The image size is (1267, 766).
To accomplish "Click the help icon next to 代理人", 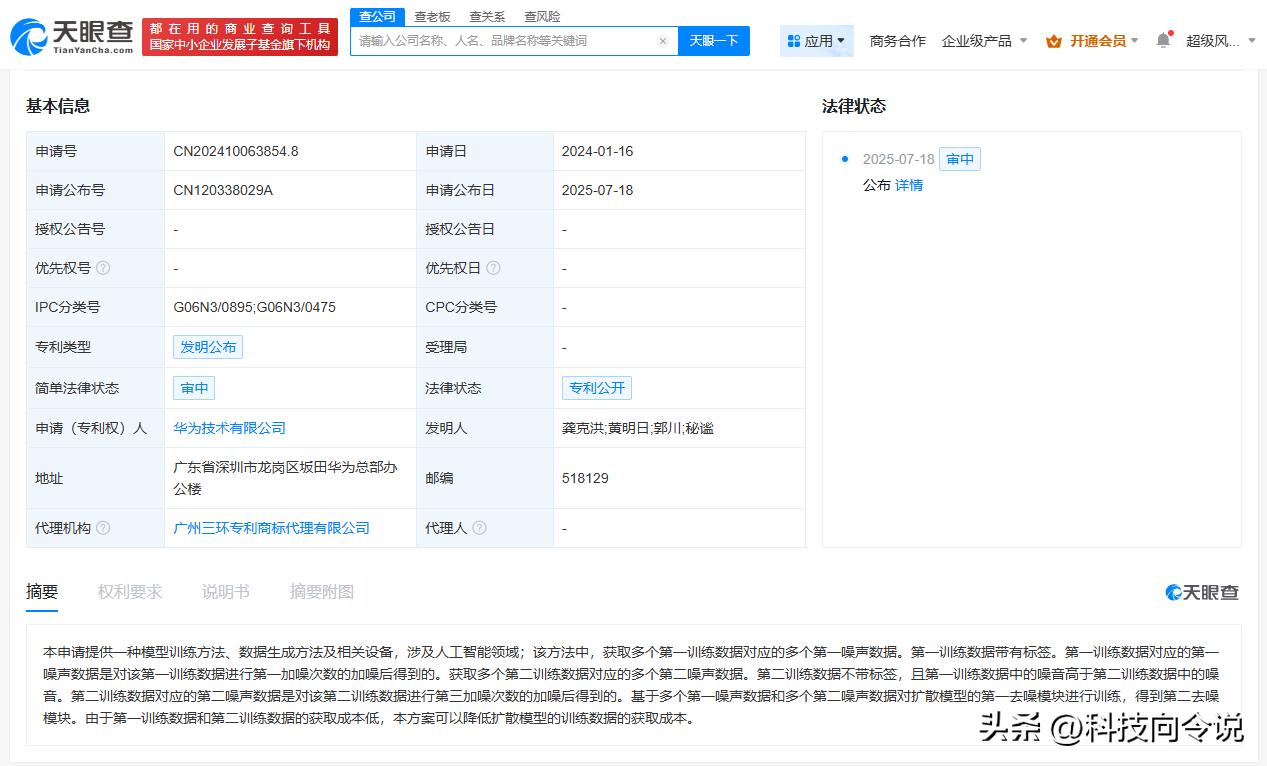I will tap(479, 528).
